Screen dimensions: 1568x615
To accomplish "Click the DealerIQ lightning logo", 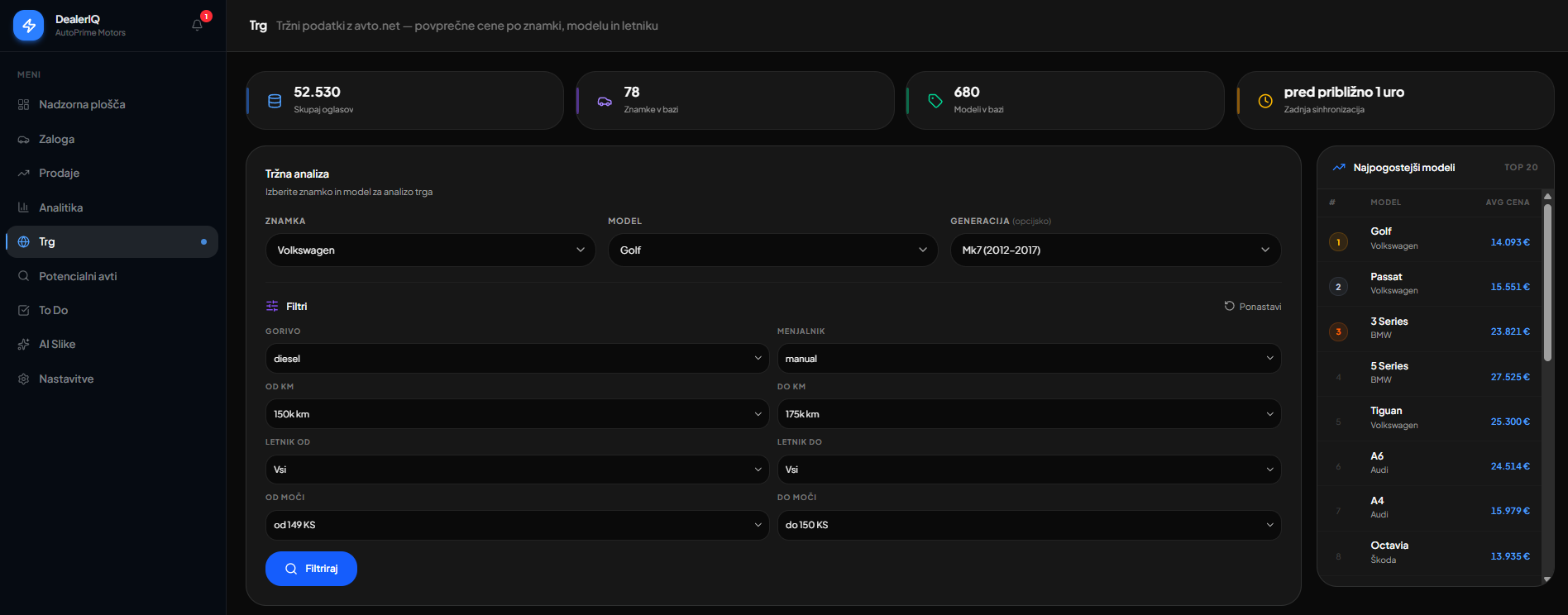I will 29,26.
